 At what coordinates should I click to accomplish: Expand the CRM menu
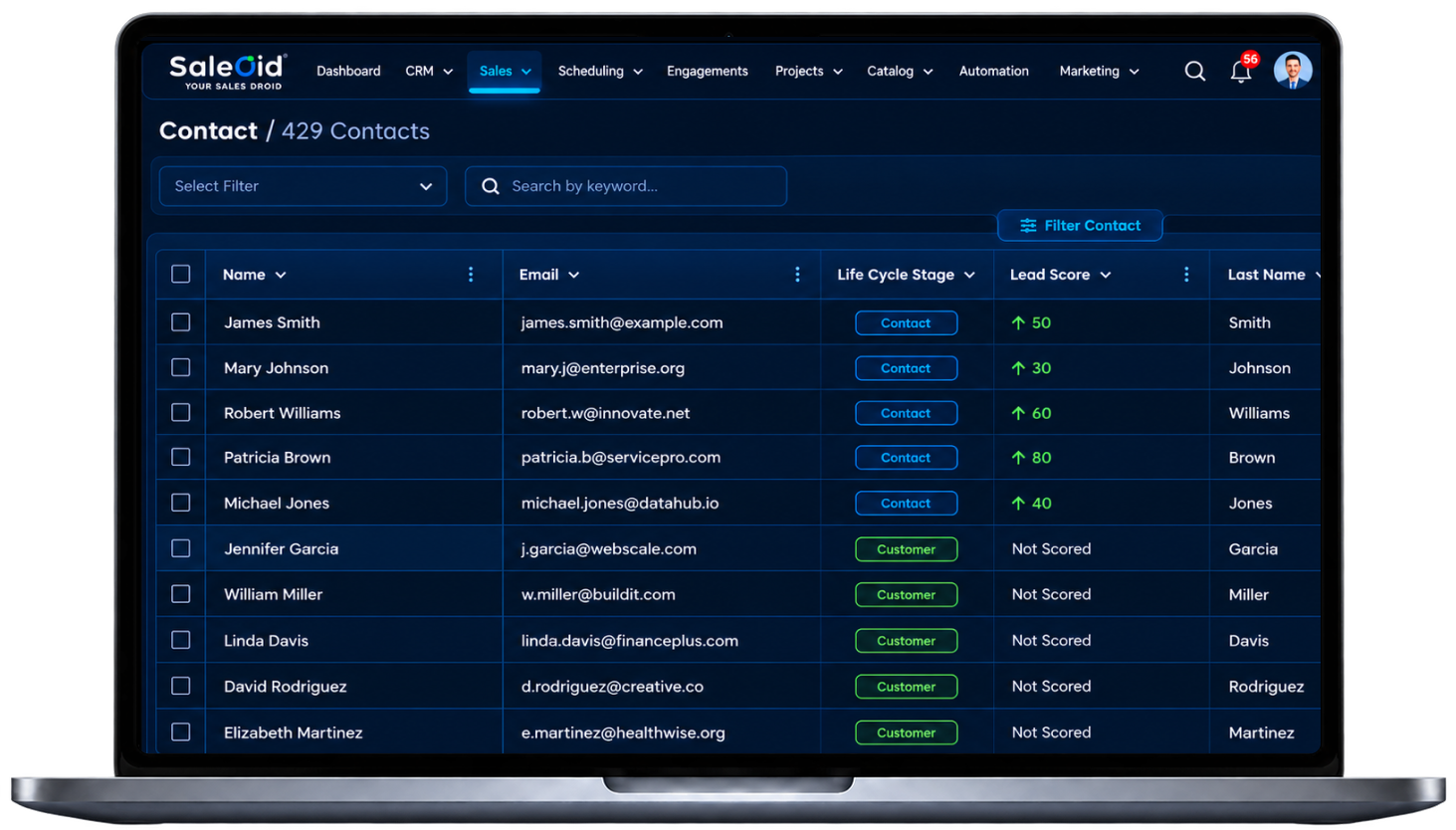(429, 72)
